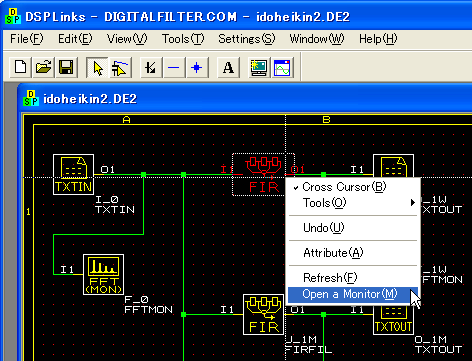Click the column A header
472x361 pixels.
pyautogui.click(x=126, y=120)
